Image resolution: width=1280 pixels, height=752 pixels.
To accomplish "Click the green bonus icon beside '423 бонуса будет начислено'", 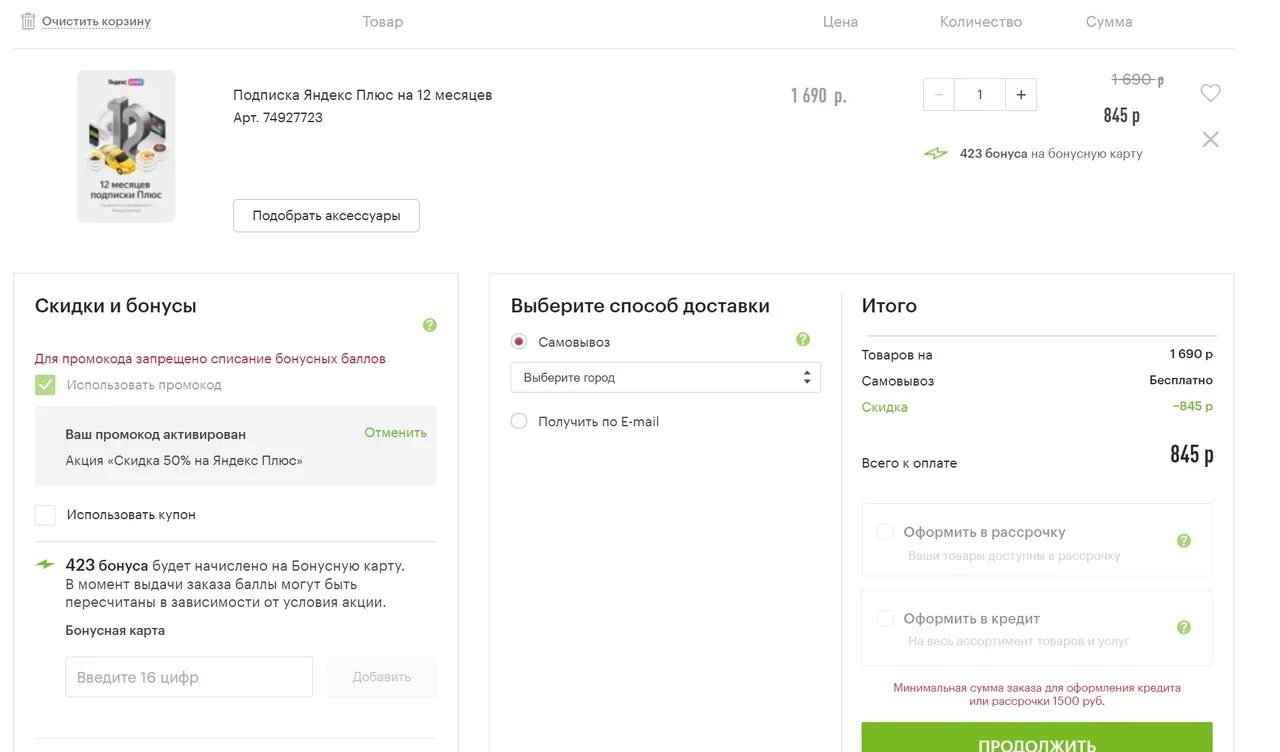I will [x=46, y=565].
